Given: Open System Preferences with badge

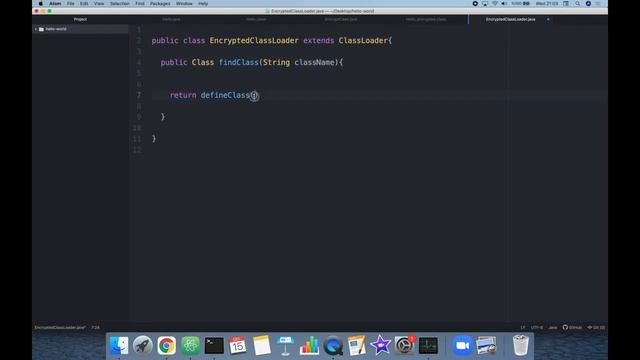Looking at the screenshot, I should pyautogui.click(x=404, y=346).
